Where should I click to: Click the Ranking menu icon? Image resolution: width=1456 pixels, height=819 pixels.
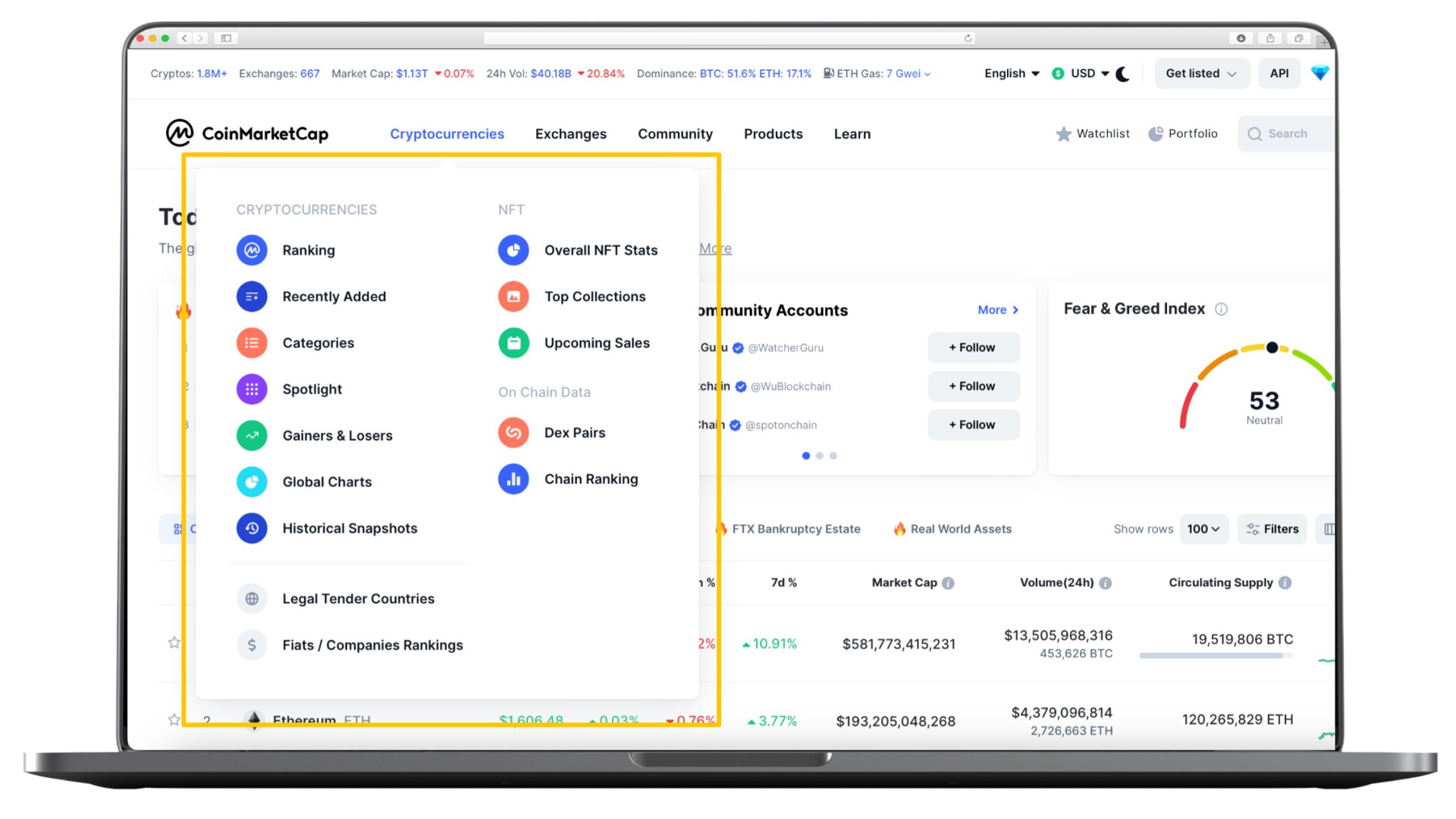[252, 250]
